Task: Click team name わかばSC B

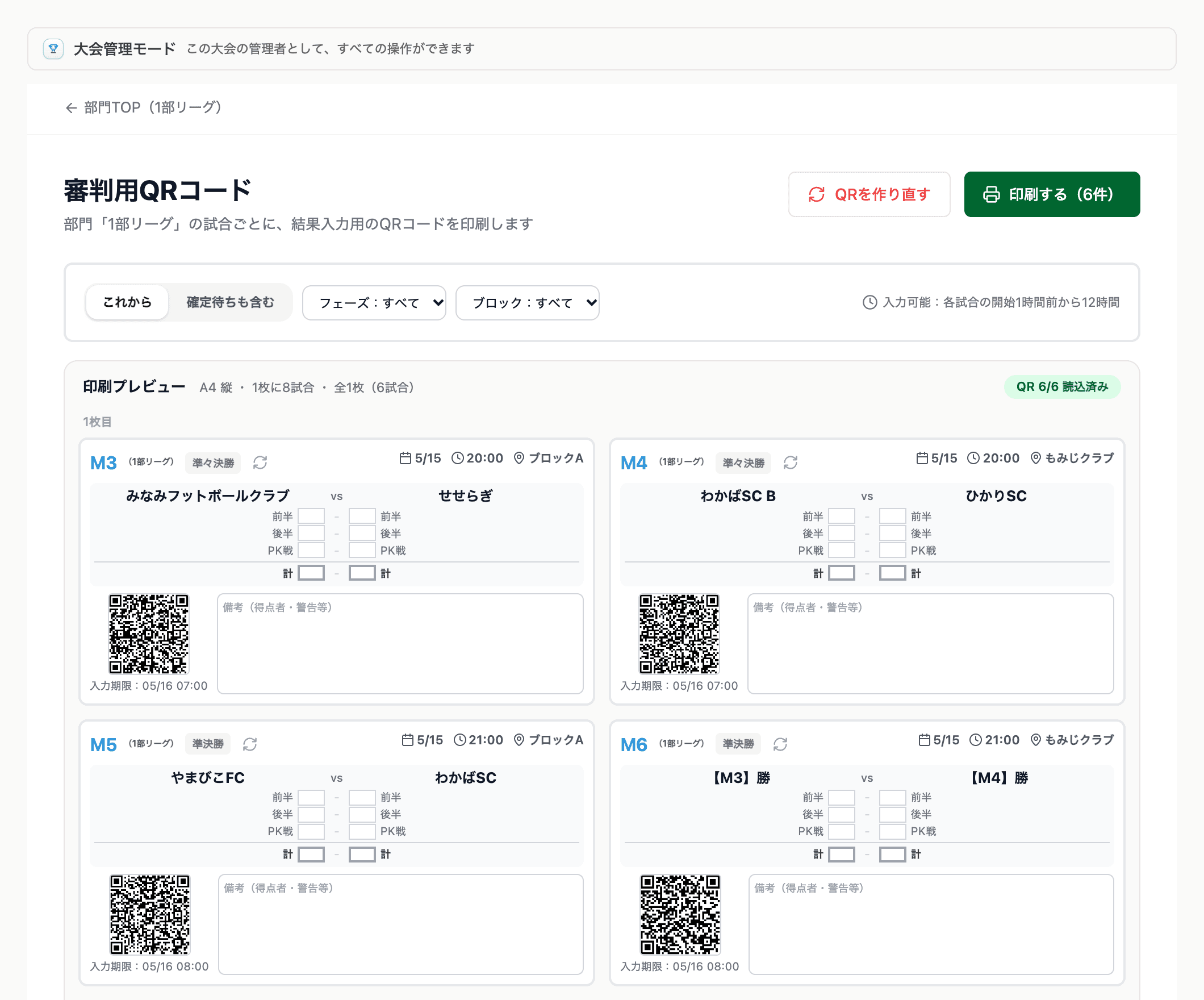Action: pyautogui.click(x=738, y=495)
